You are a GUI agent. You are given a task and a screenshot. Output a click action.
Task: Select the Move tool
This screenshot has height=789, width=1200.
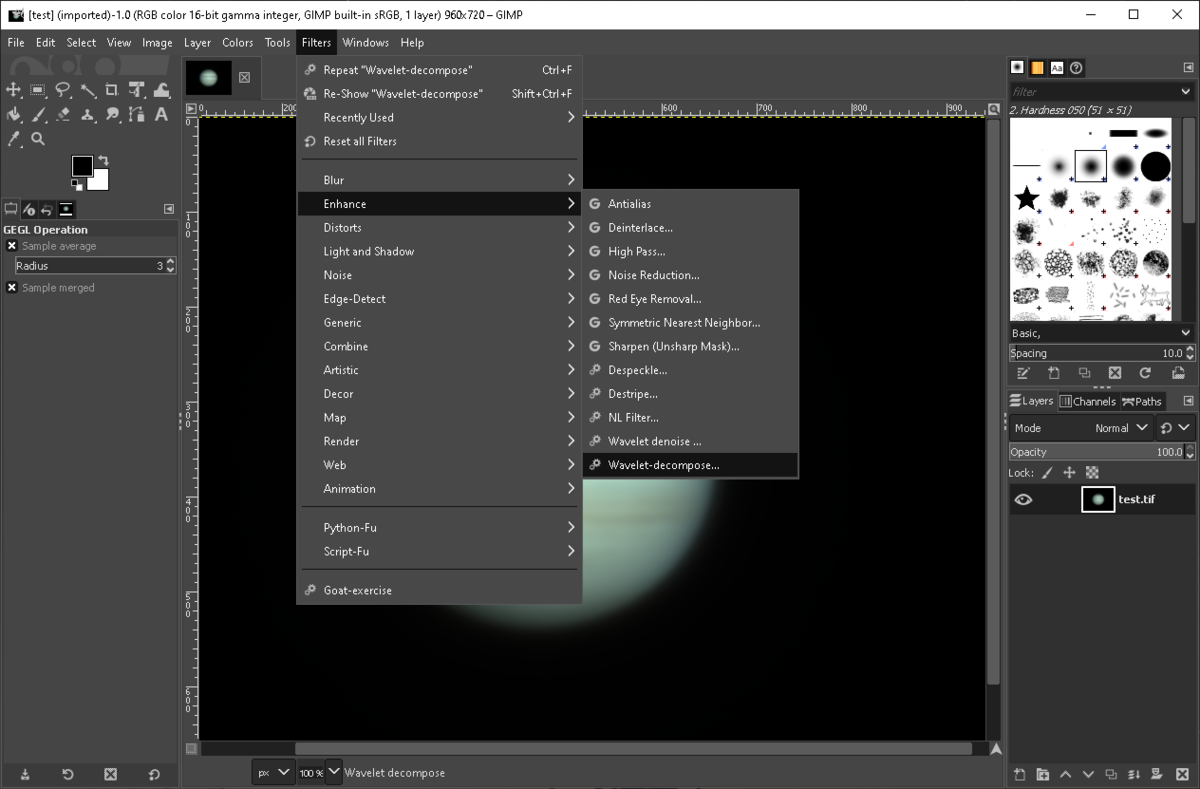pyautogui.click(x=13, y=90)
